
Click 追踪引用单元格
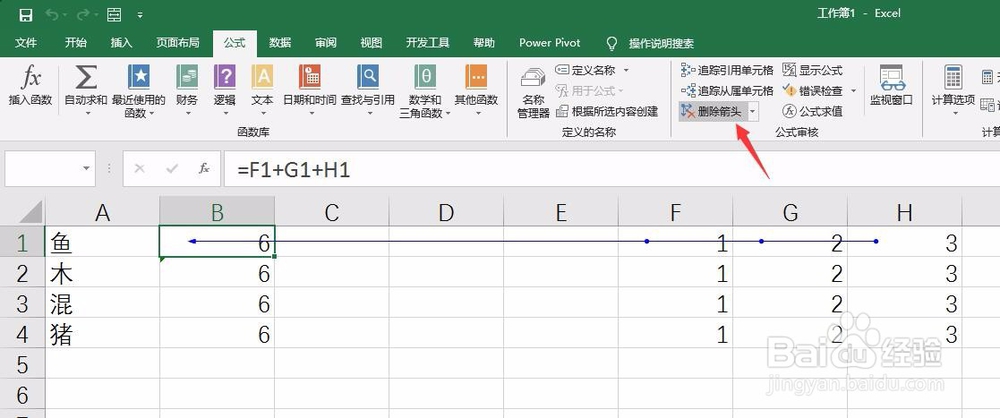(727, 70)
